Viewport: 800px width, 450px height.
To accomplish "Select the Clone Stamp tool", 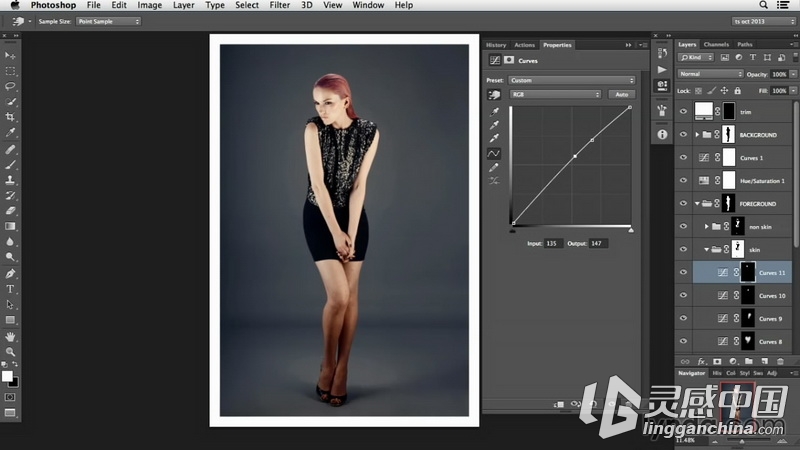I will coord(10,180).
